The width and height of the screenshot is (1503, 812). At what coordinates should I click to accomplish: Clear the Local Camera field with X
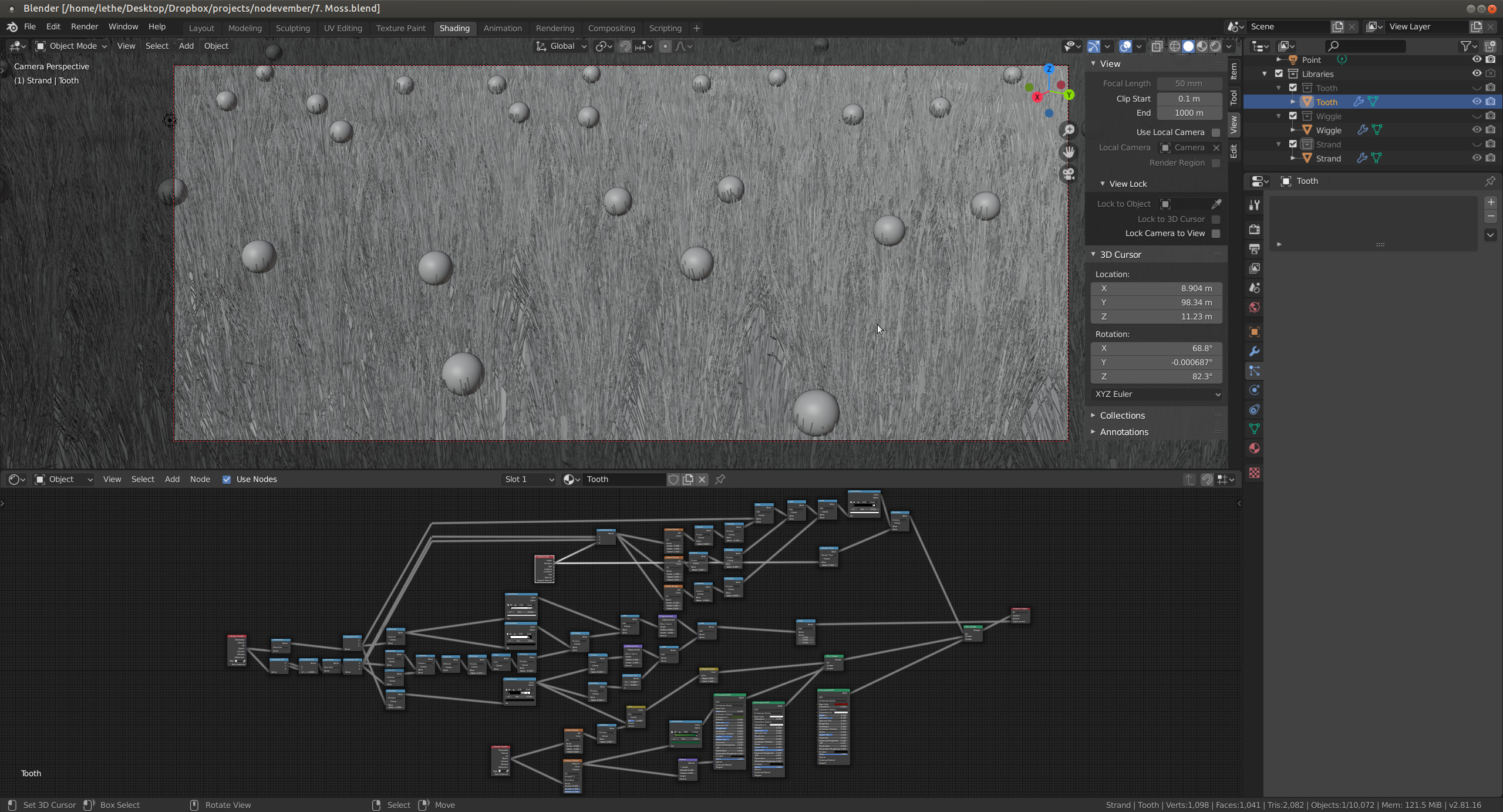coord(1216,147)
